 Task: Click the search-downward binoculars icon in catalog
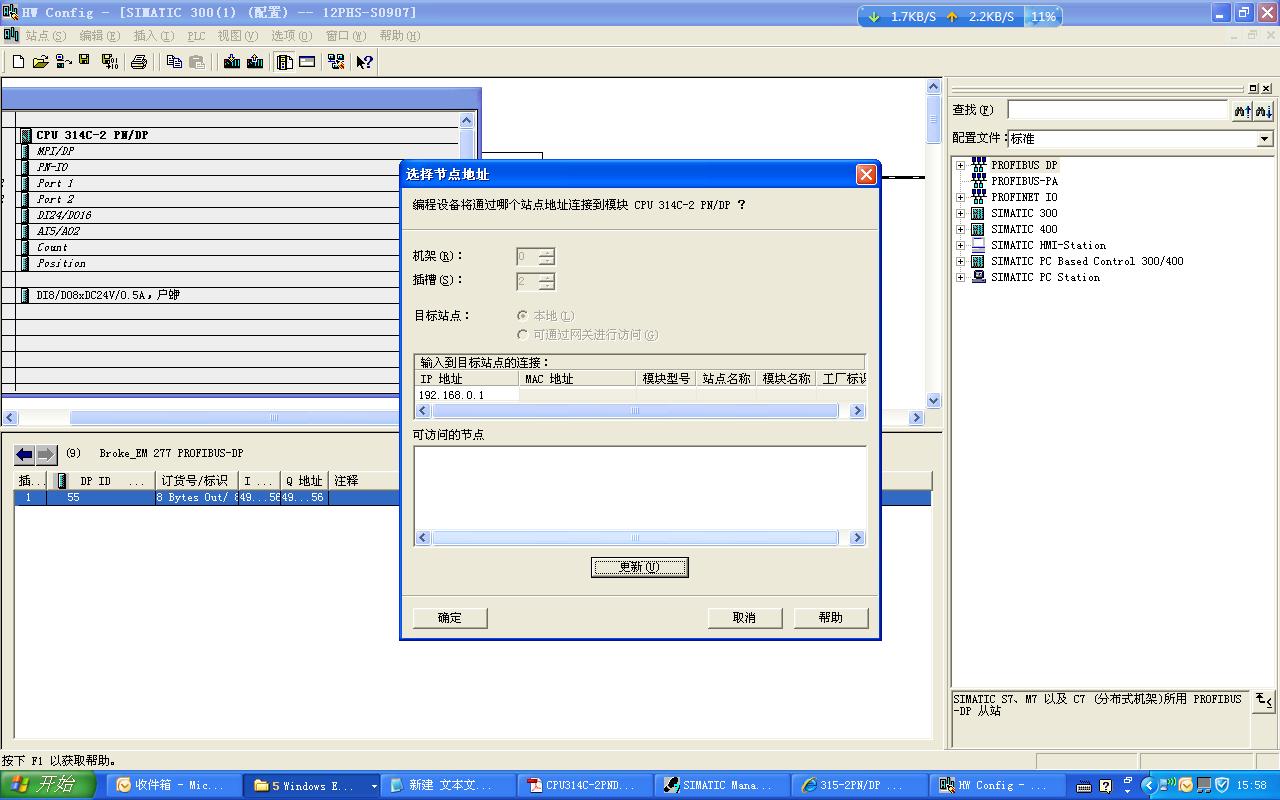pyautogui.click(x=1264, y=111)
